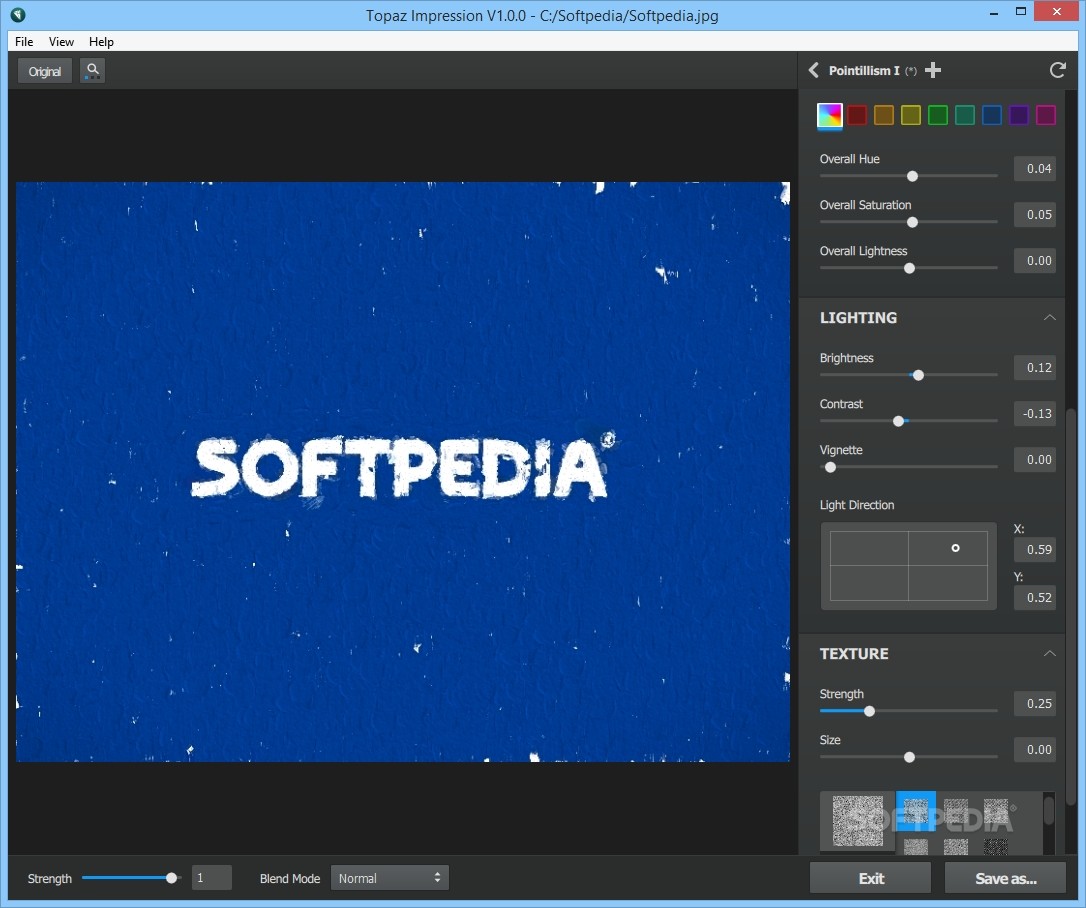Click the Overall Hue value field 0.04
The width and height of the screenshot is (1086, 908).
1035,168
